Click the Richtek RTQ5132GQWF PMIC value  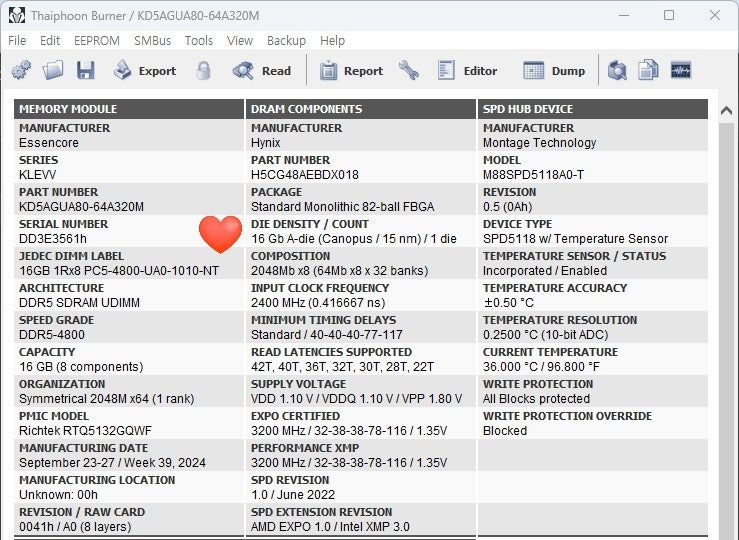pyautogui.click(x=85, y=431)
